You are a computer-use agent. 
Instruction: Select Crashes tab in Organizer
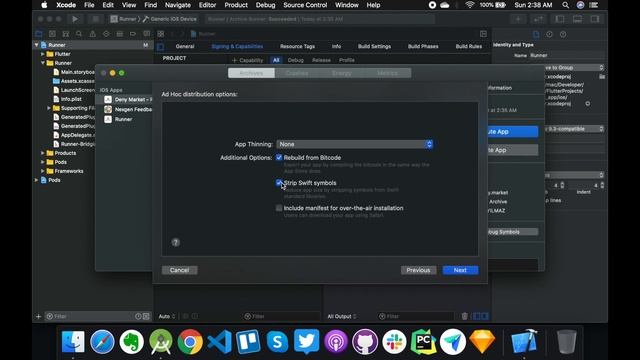[297, 73]
